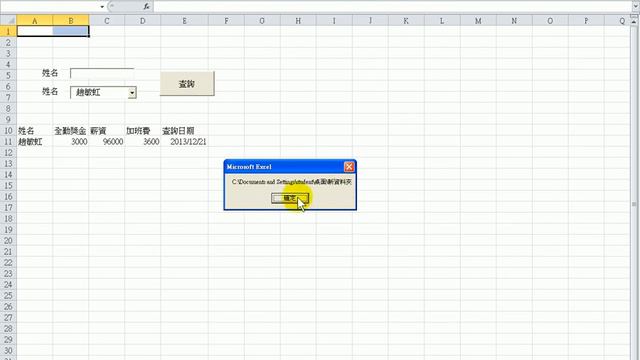Click the 確定 button in the dialog
The height and width of the screenshot is (360, 640).
pos(290,198)
